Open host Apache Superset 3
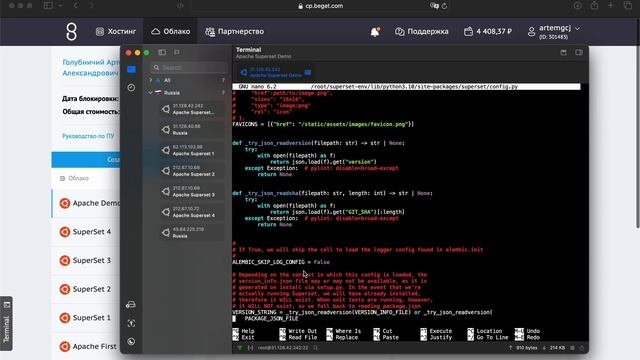640x360 pixels. point(192,191)
